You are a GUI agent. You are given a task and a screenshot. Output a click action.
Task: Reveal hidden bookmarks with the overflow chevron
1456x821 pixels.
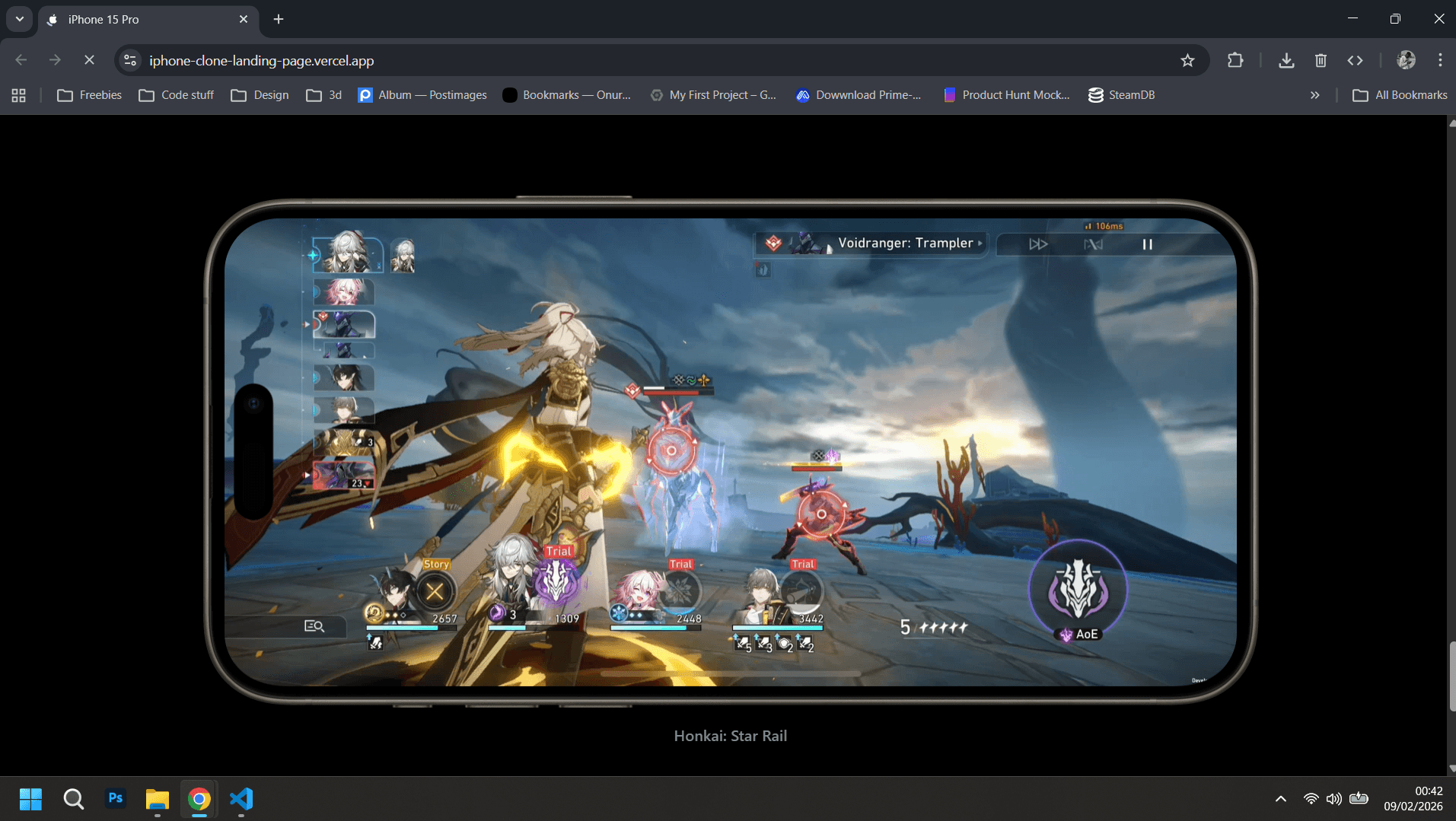click(x=1315, y=94)
